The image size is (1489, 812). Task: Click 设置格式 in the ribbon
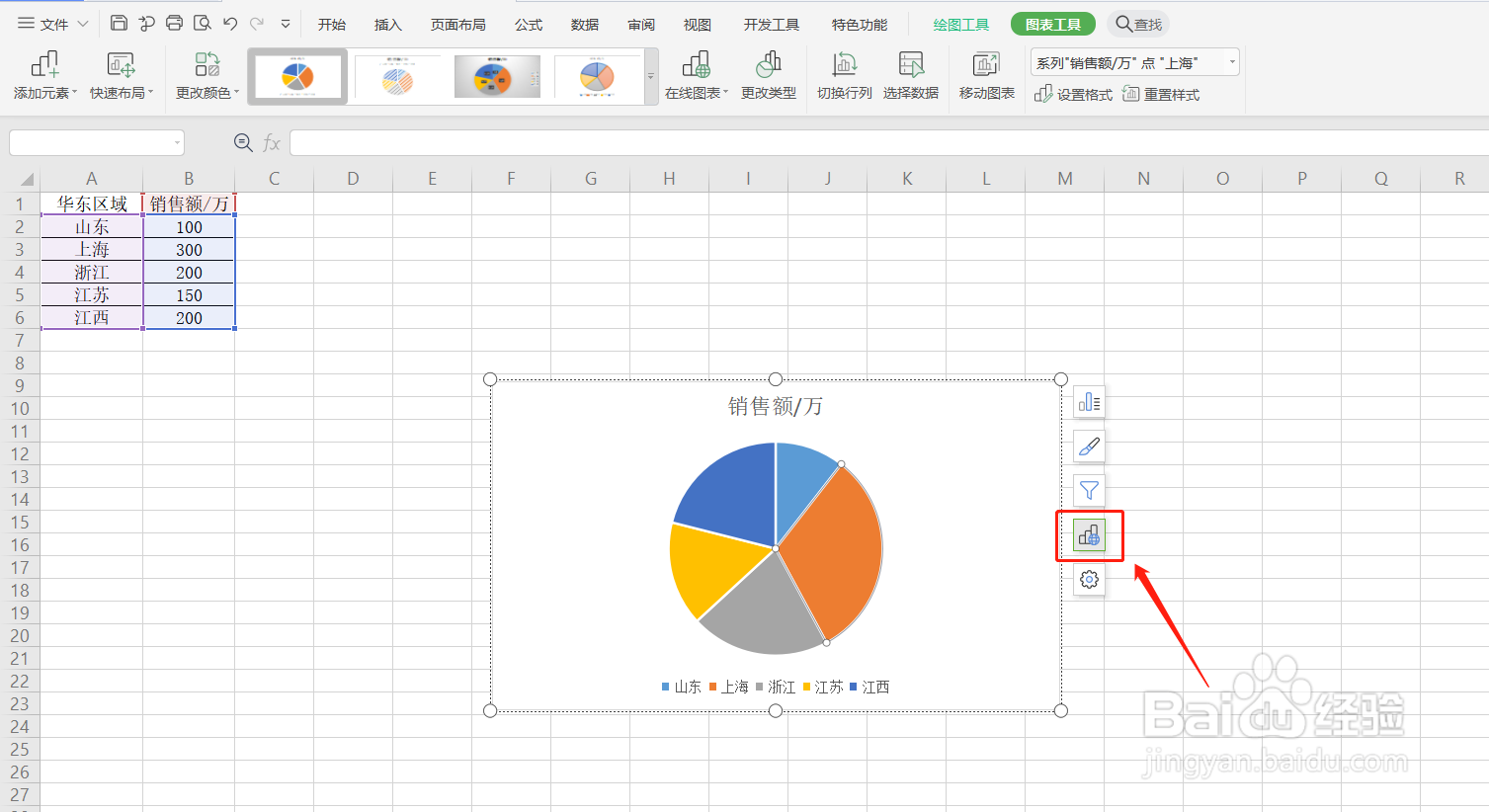1074,94
